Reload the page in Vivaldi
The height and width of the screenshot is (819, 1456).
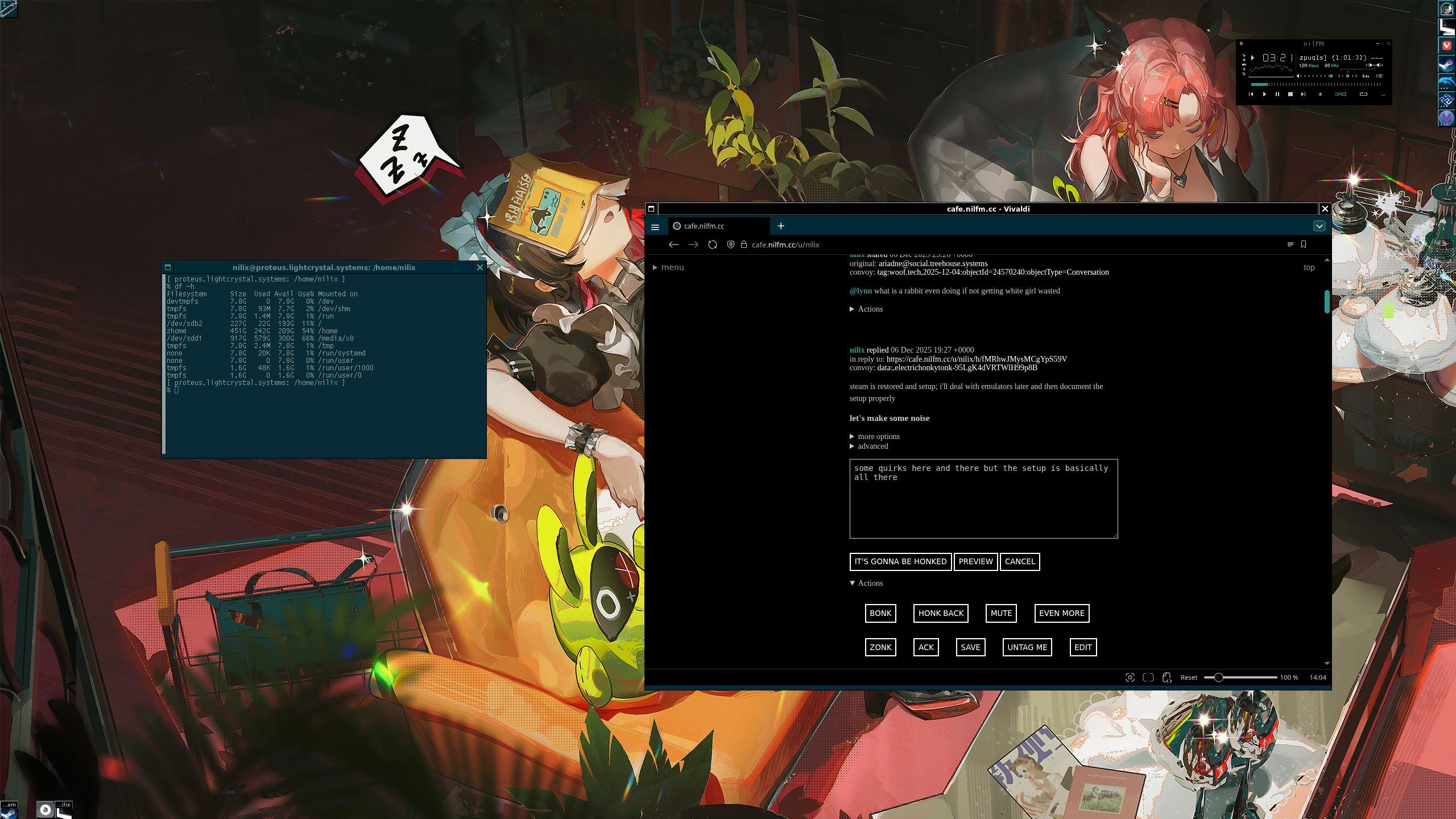712,245
